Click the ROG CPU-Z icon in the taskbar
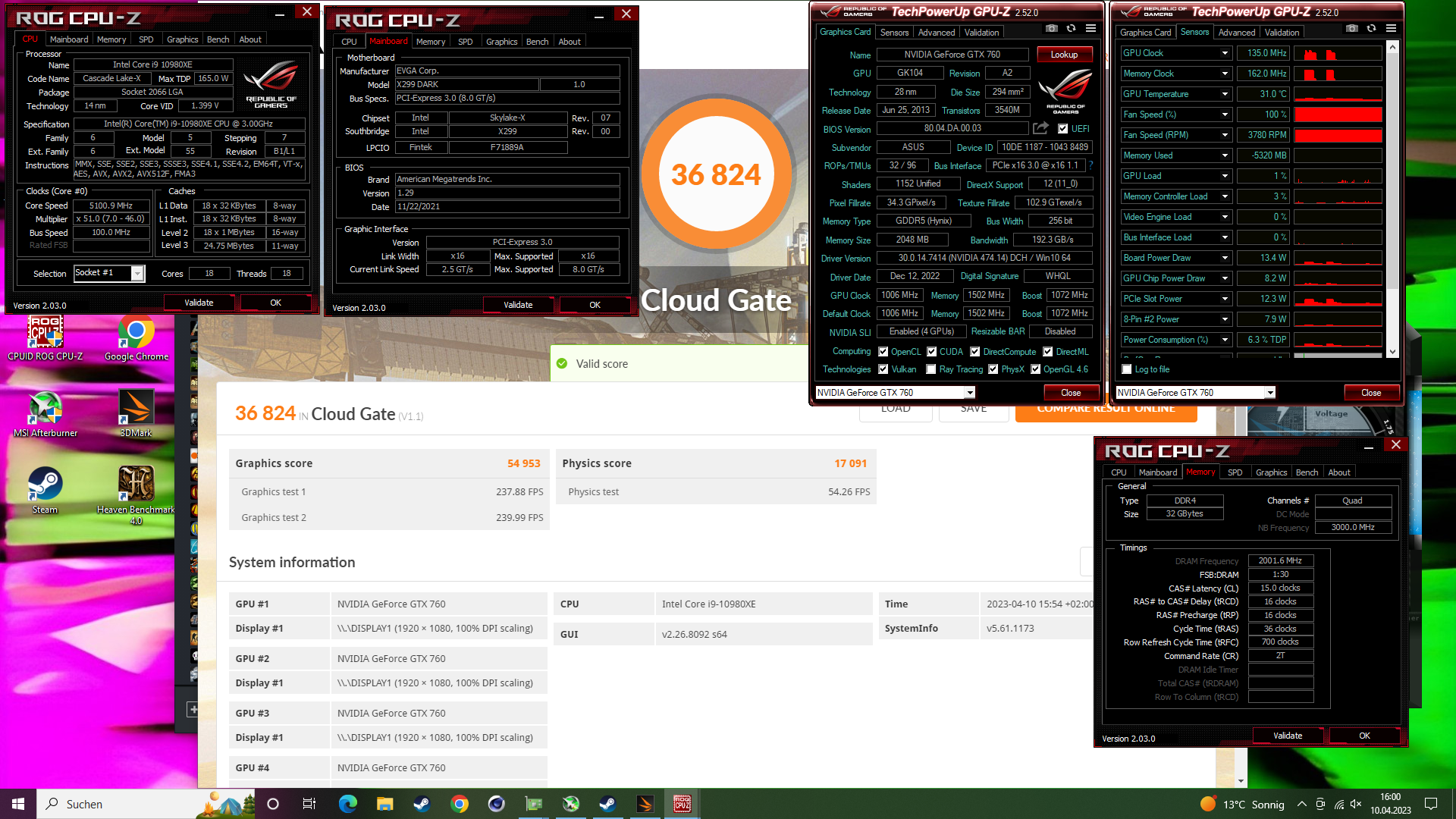The image size is (1456, 819). [x=682, y=804]
